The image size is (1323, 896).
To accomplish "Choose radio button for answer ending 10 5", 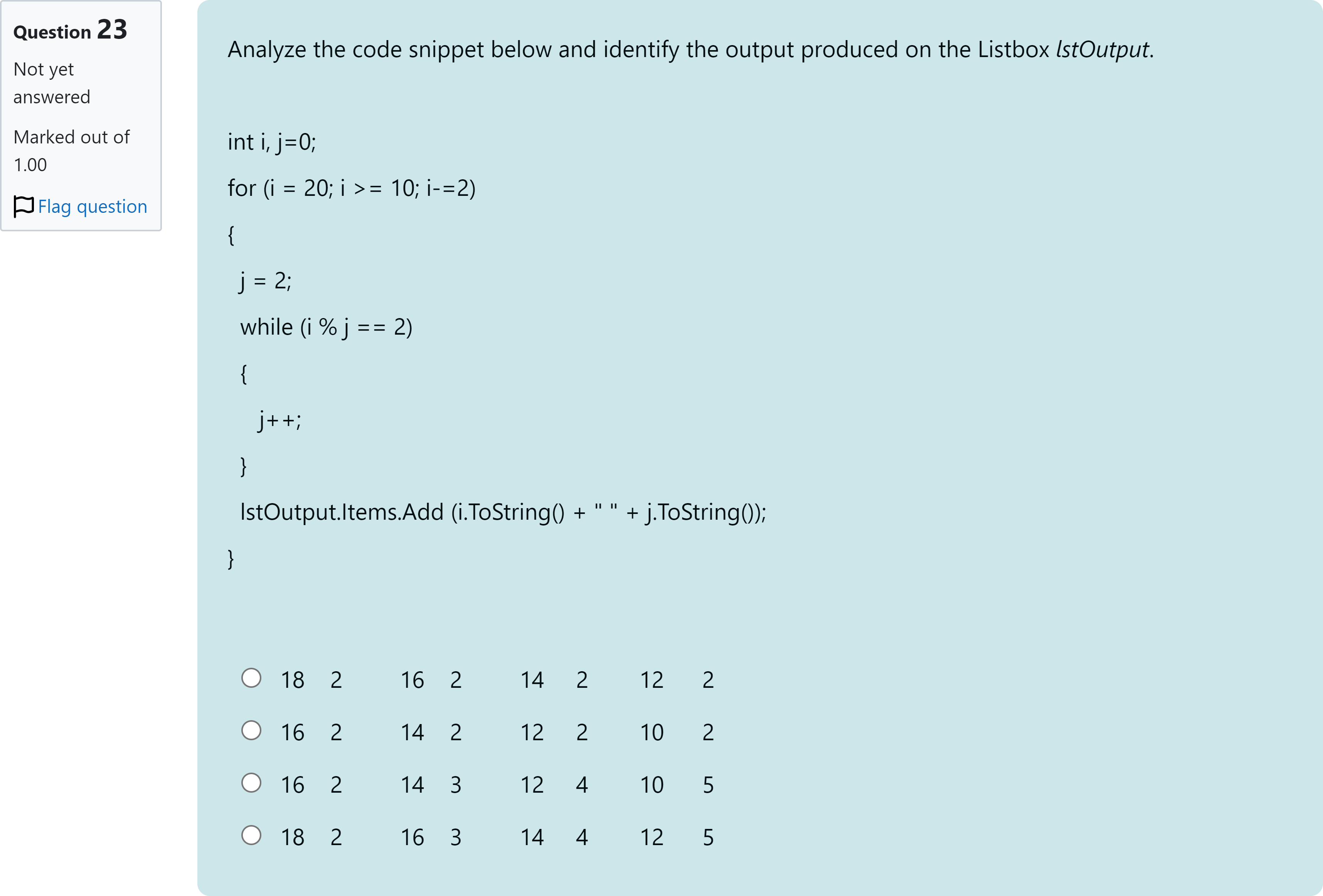I will click(251, 783).
